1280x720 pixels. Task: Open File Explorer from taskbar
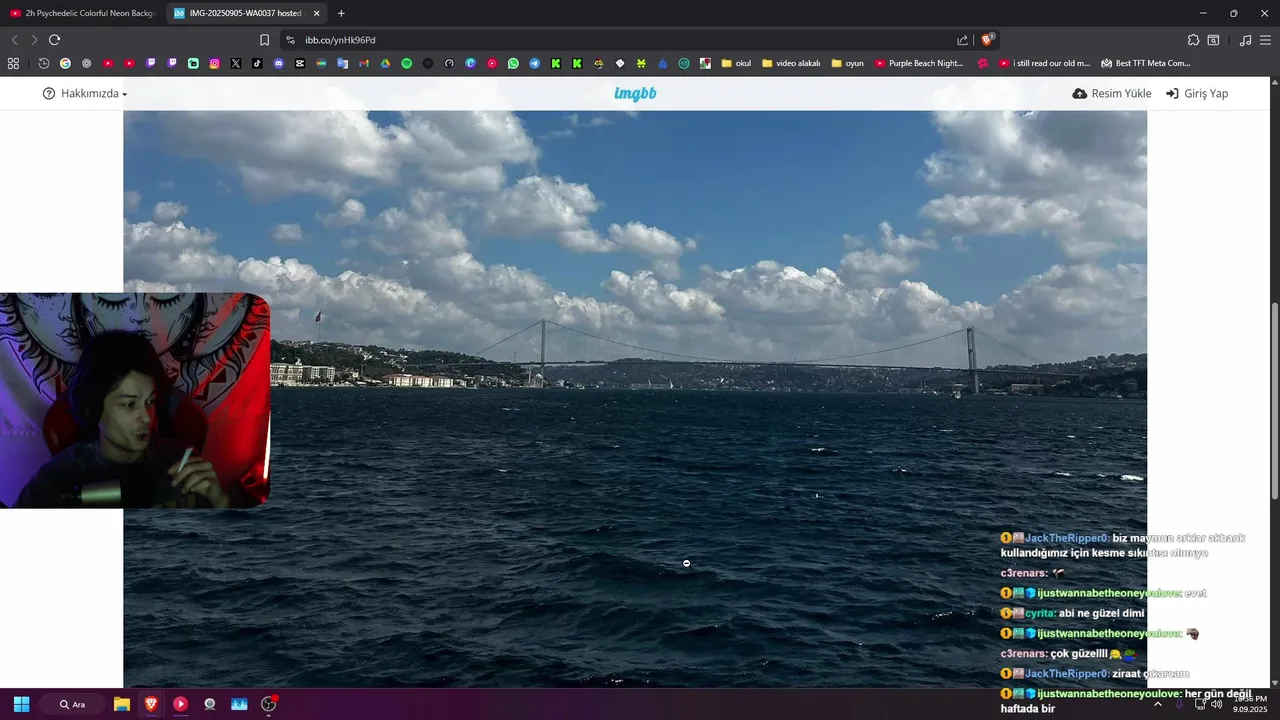(x=122, y=704)
